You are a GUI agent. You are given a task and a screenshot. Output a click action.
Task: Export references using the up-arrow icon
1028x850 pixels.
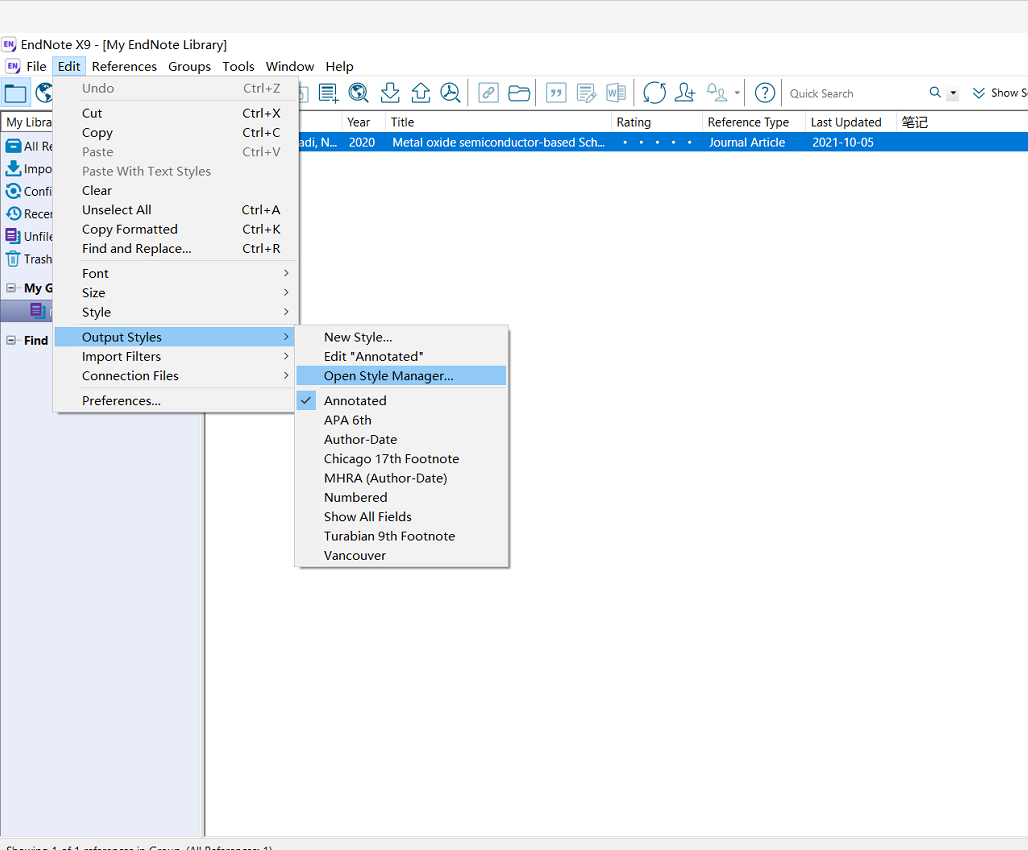click(x=420, y=92)
